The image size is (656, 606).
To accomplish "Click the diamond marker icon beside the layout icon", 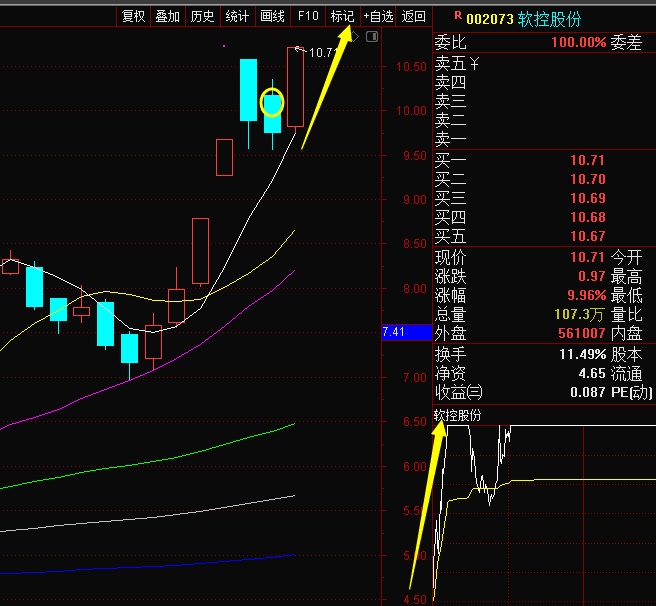I will (355, 37).
